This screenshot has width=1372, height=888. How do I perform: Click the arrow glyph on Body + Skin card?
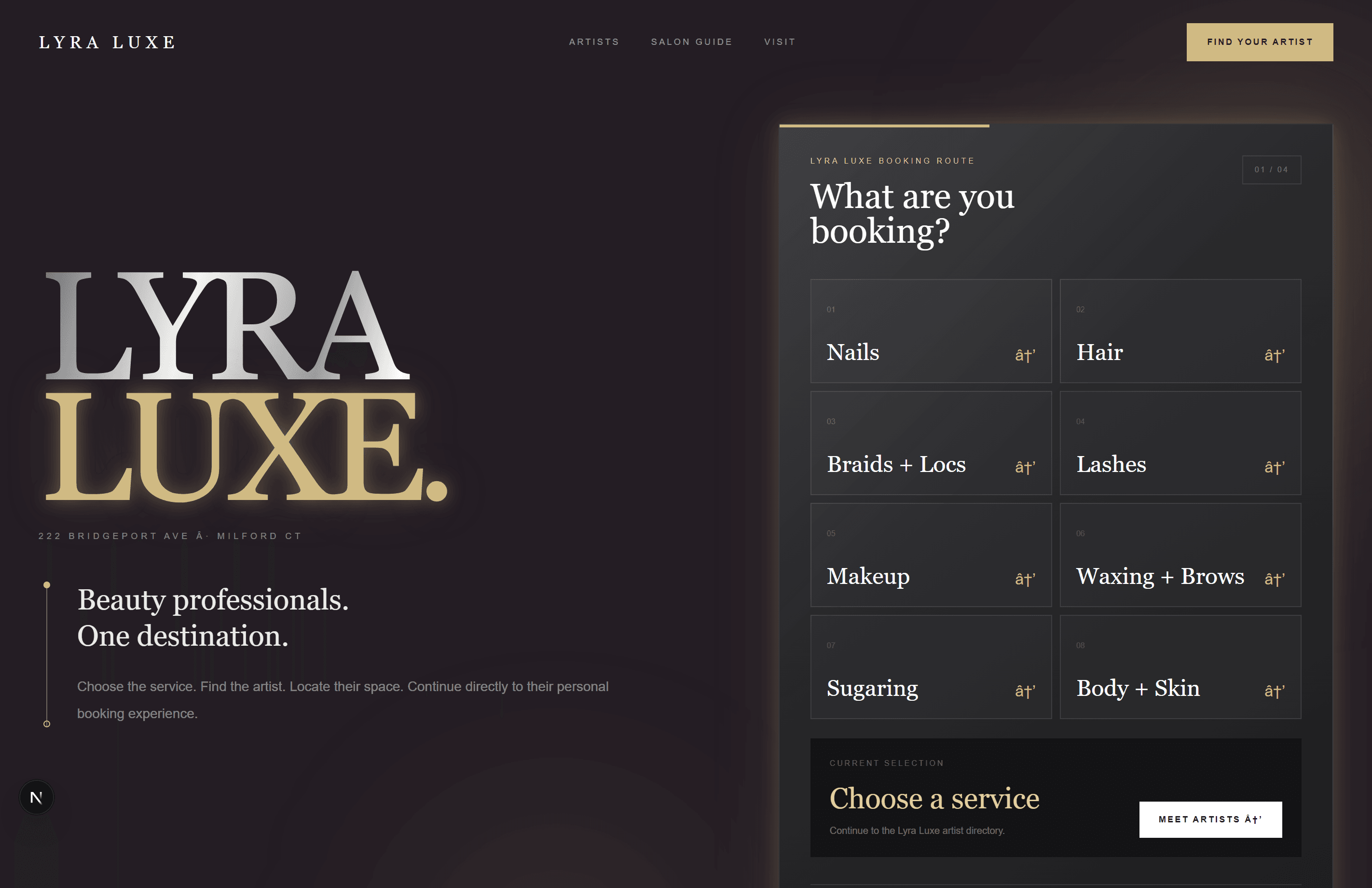[1275, 690]
